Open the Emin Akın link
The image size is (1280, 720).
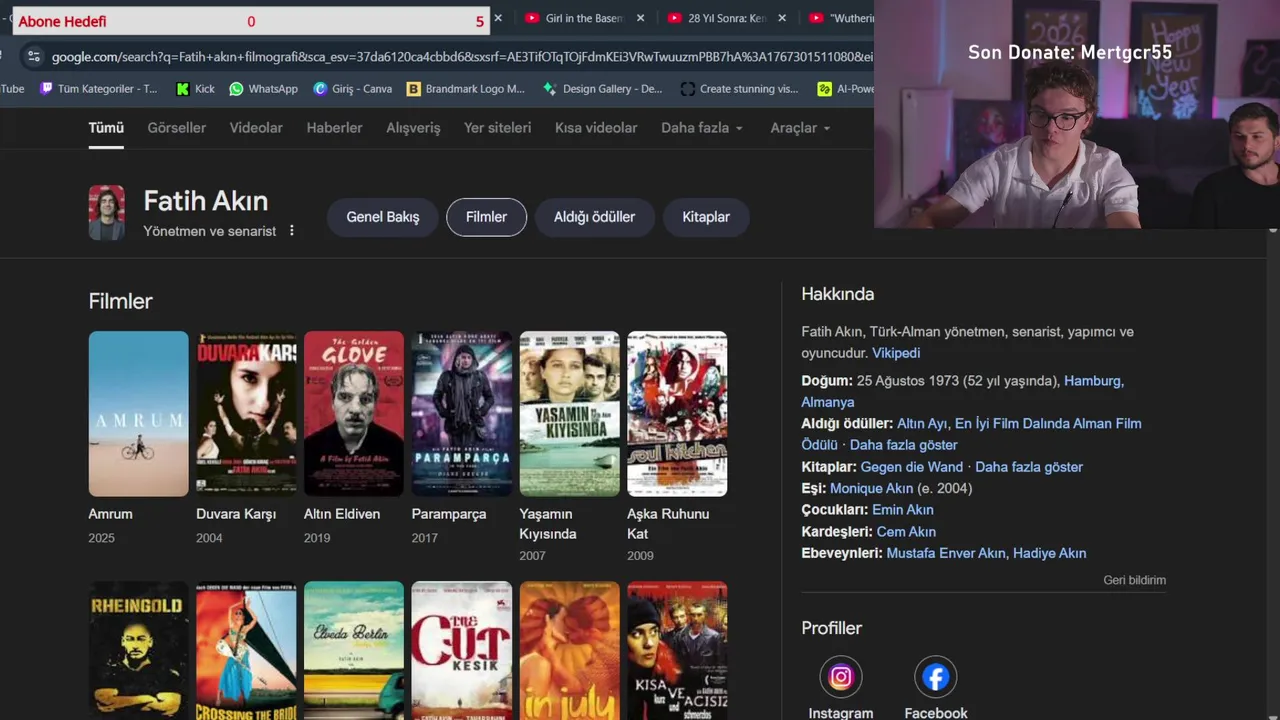click(903, 510)
